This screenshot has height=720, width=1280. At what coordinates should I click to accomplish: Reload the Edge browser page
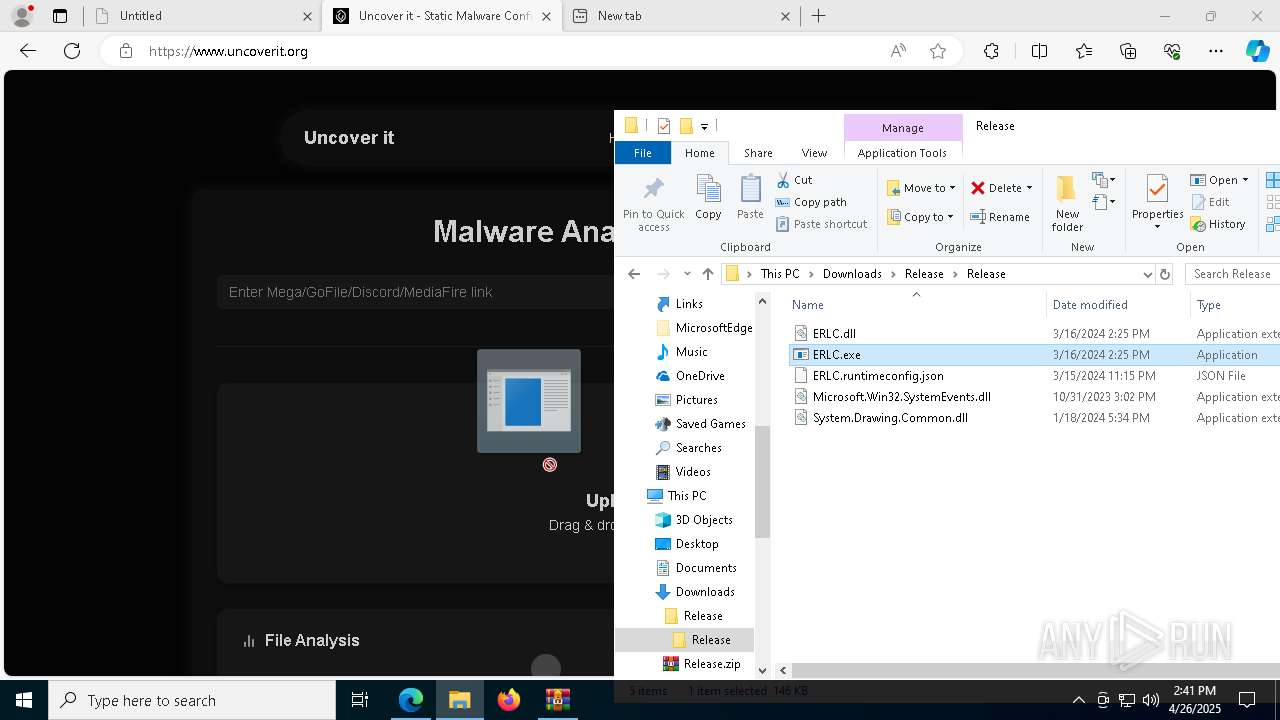72,51
